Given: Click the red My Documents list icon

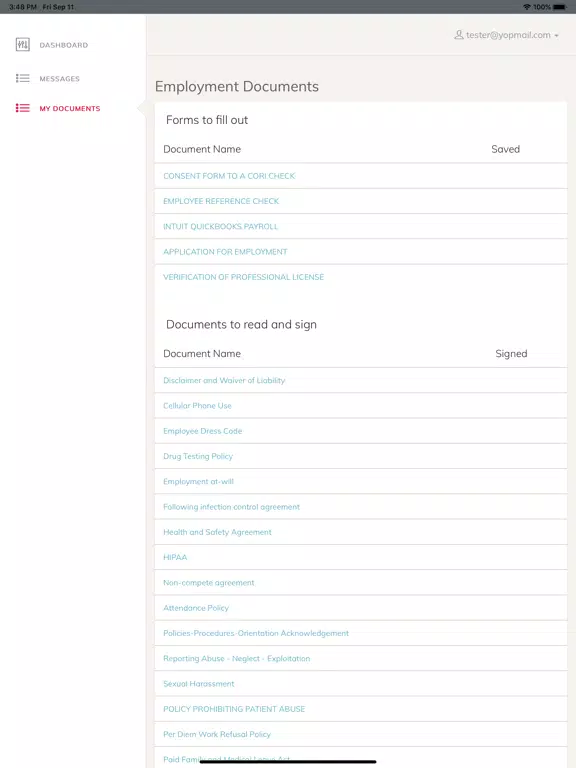Looking at the screenshot, I should (x=23, y=108).
